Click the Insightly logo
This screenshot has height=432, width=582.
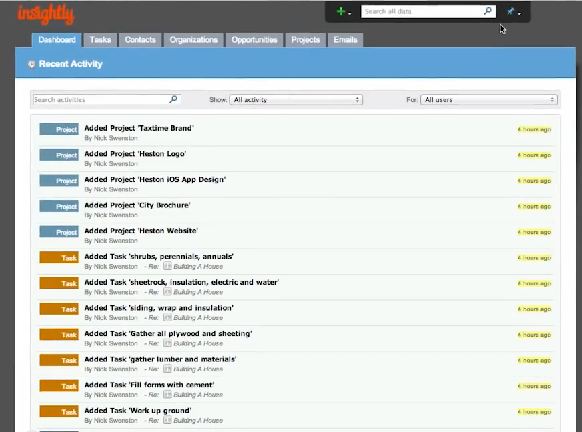click(x=46, y=14)
